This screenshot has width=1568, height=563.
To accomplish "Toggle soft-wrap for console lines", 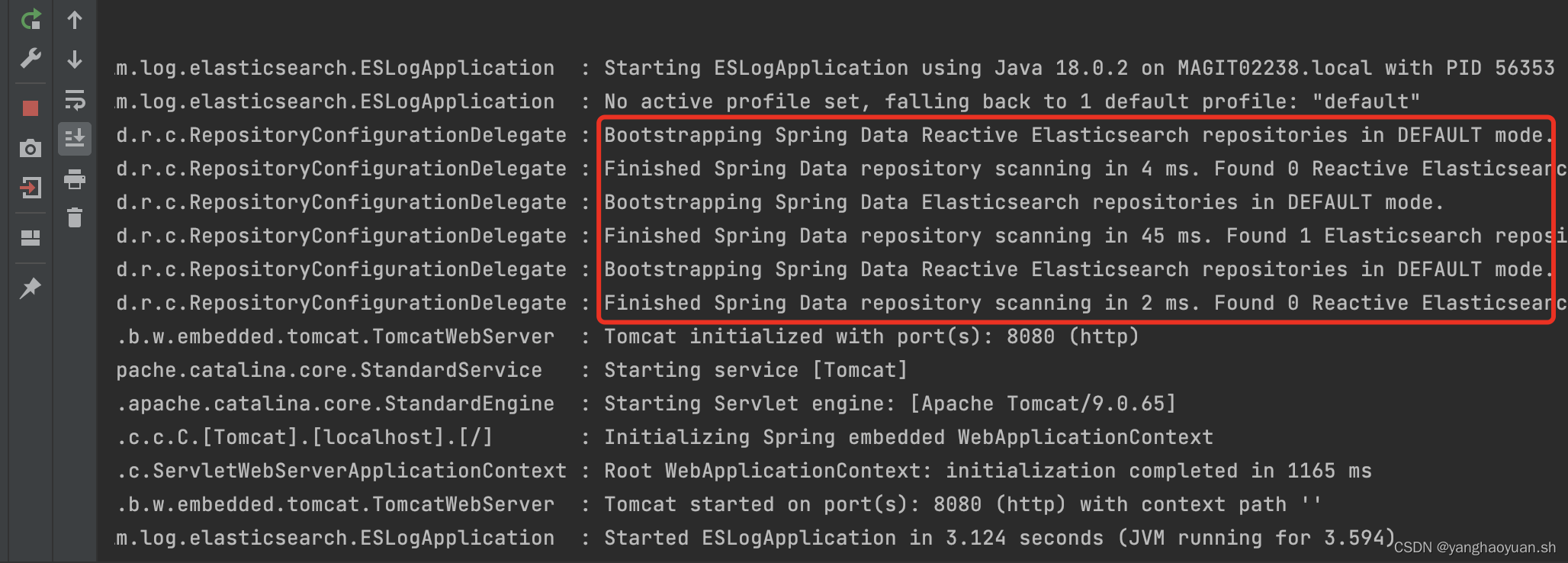I will pos(75,100).
